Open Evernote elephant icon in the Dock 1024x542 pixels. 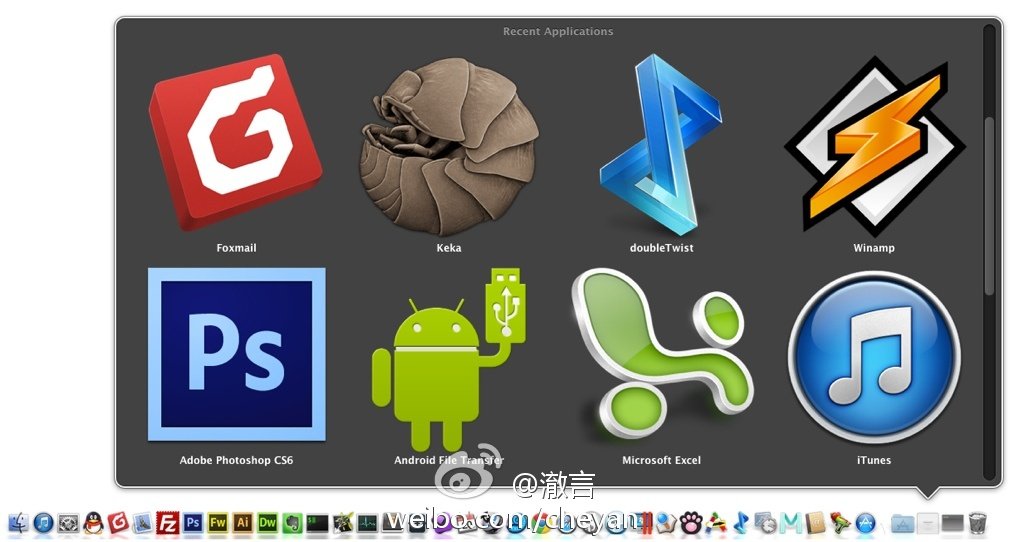[x=293, y=522]
